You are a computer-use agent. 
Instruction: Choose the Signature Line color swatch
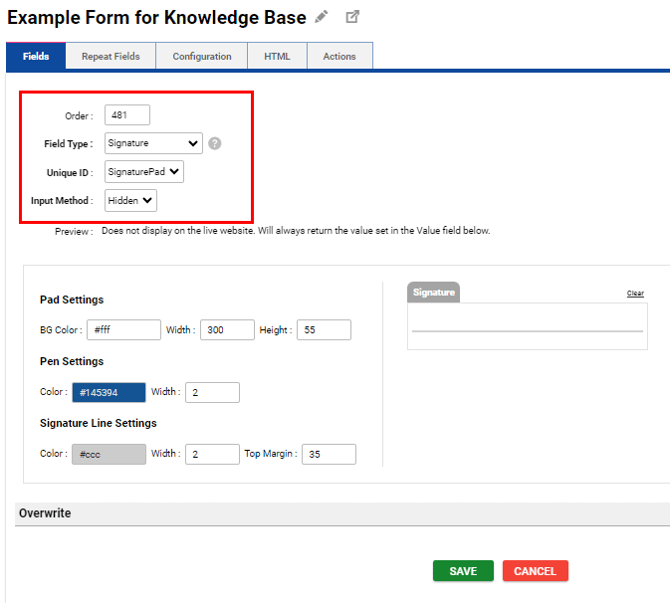click(x=109, y=454)
